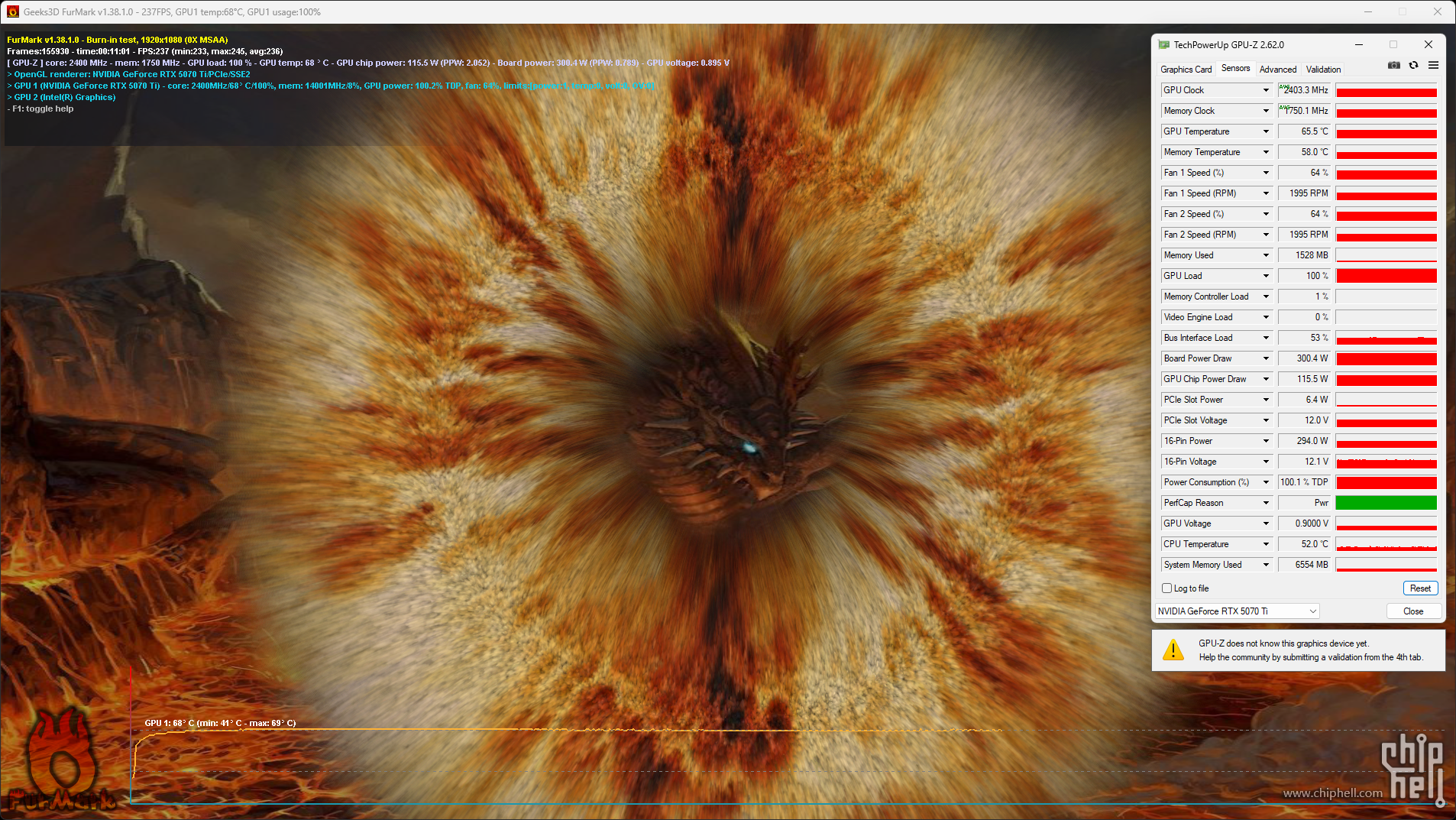Click the GPU Voltage value 0.9000 V
Viewport: 1456px width, 820px height.
tap(1304, 523)
